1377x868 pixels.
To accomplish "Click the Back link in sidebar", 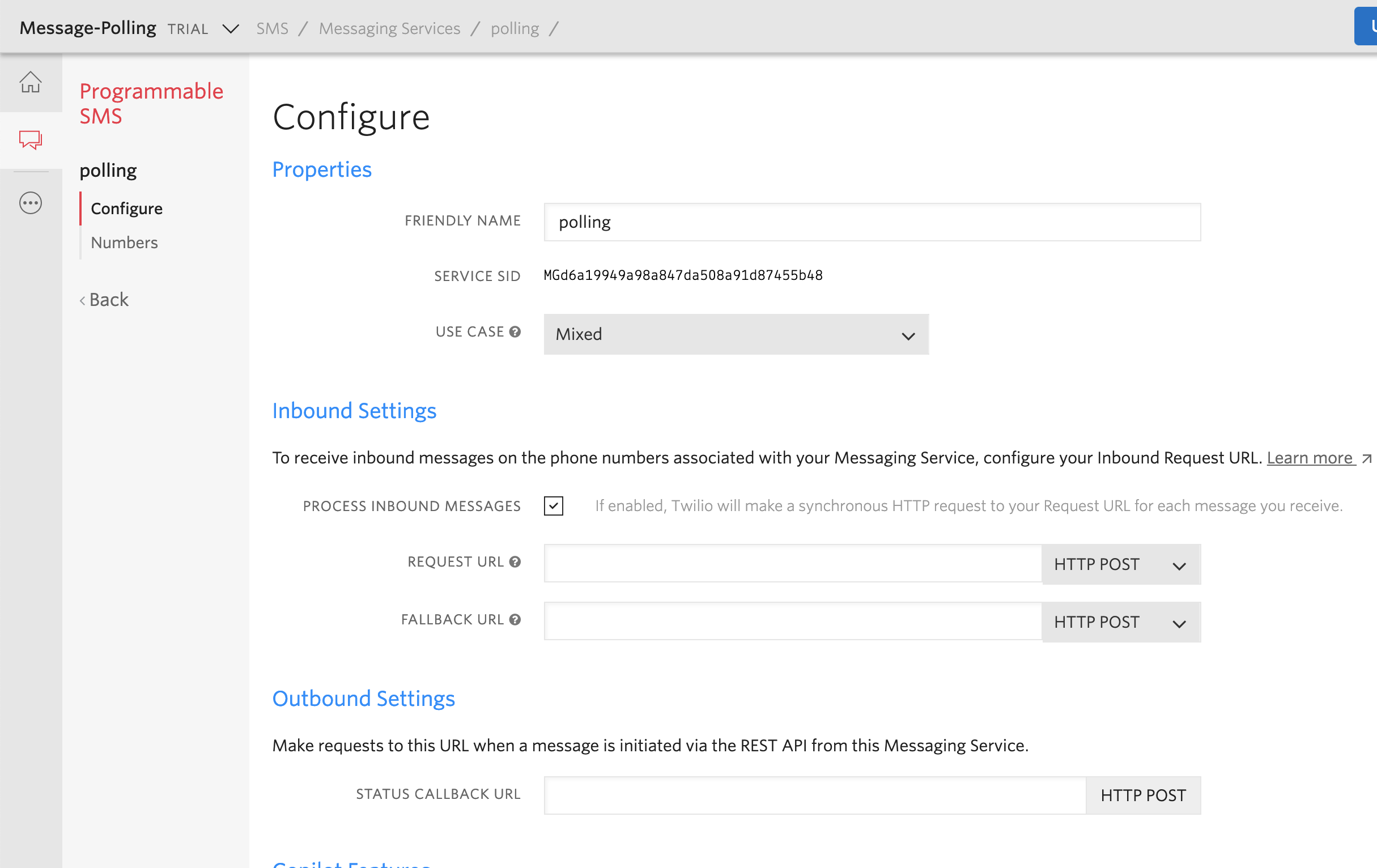I will [x=104, y=299].
